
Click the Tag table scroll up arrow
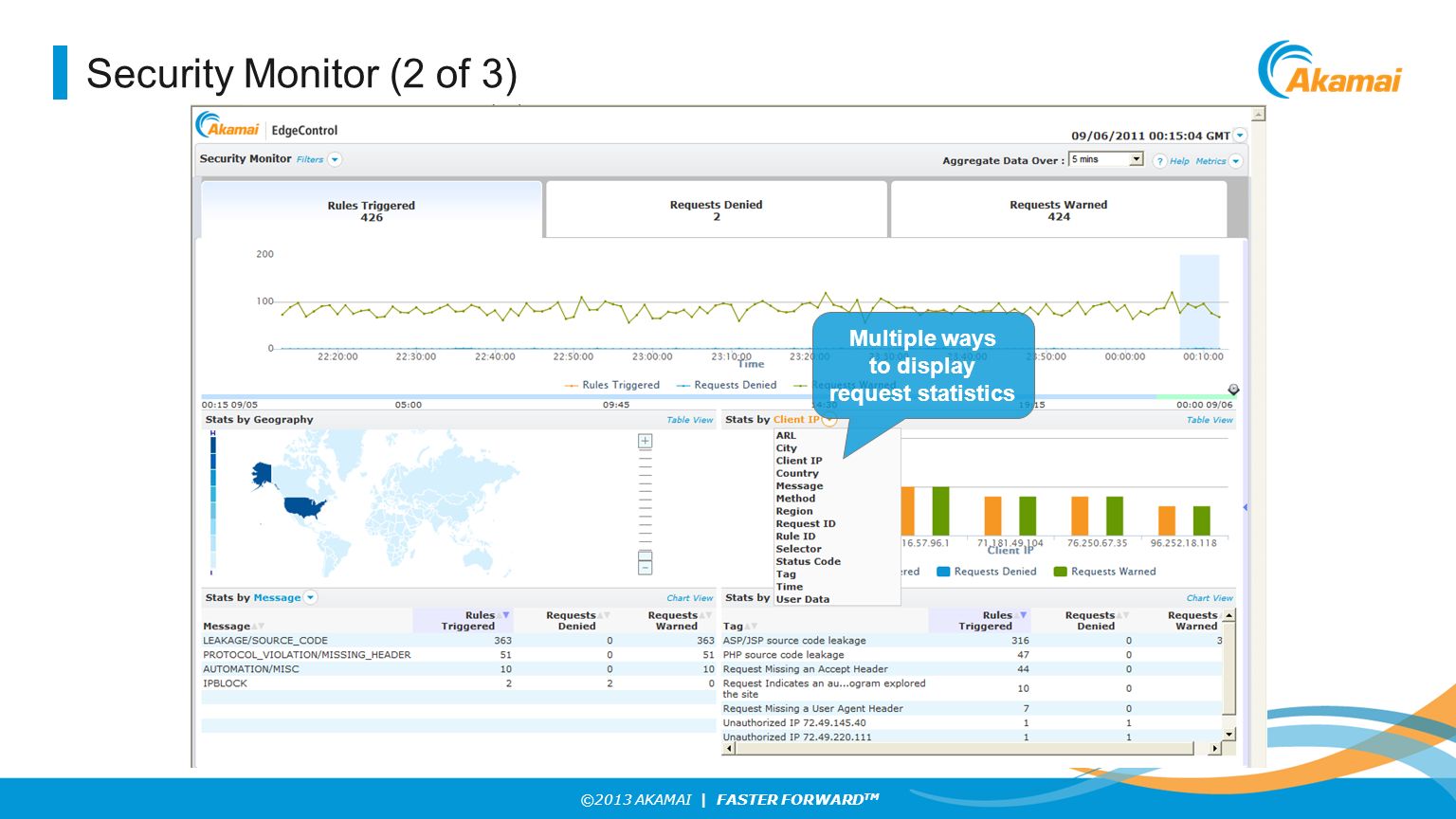click(x=1229, y=616)
